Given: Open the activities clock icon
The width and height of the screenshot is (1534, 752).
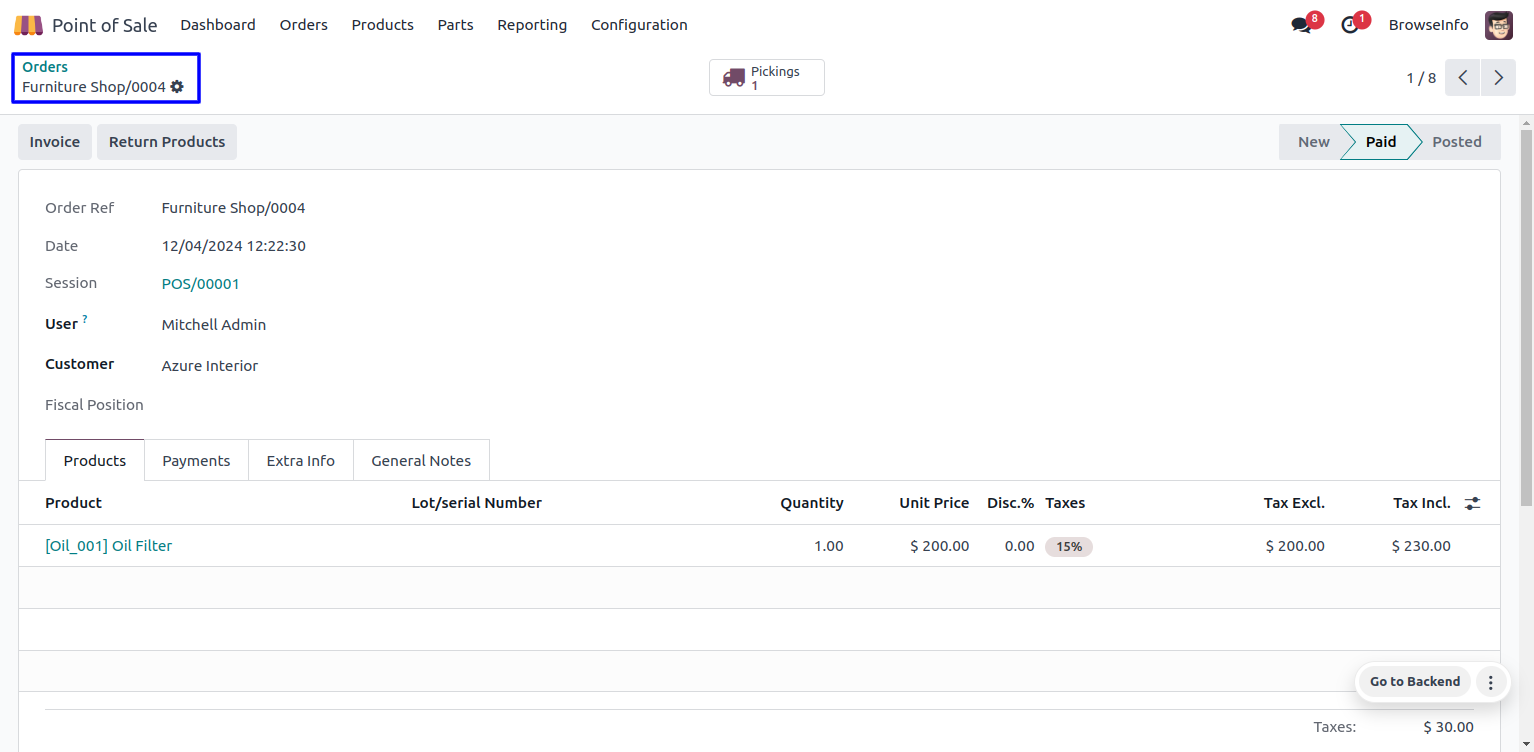Looking at the screenshot, I should click(1350, 25).
